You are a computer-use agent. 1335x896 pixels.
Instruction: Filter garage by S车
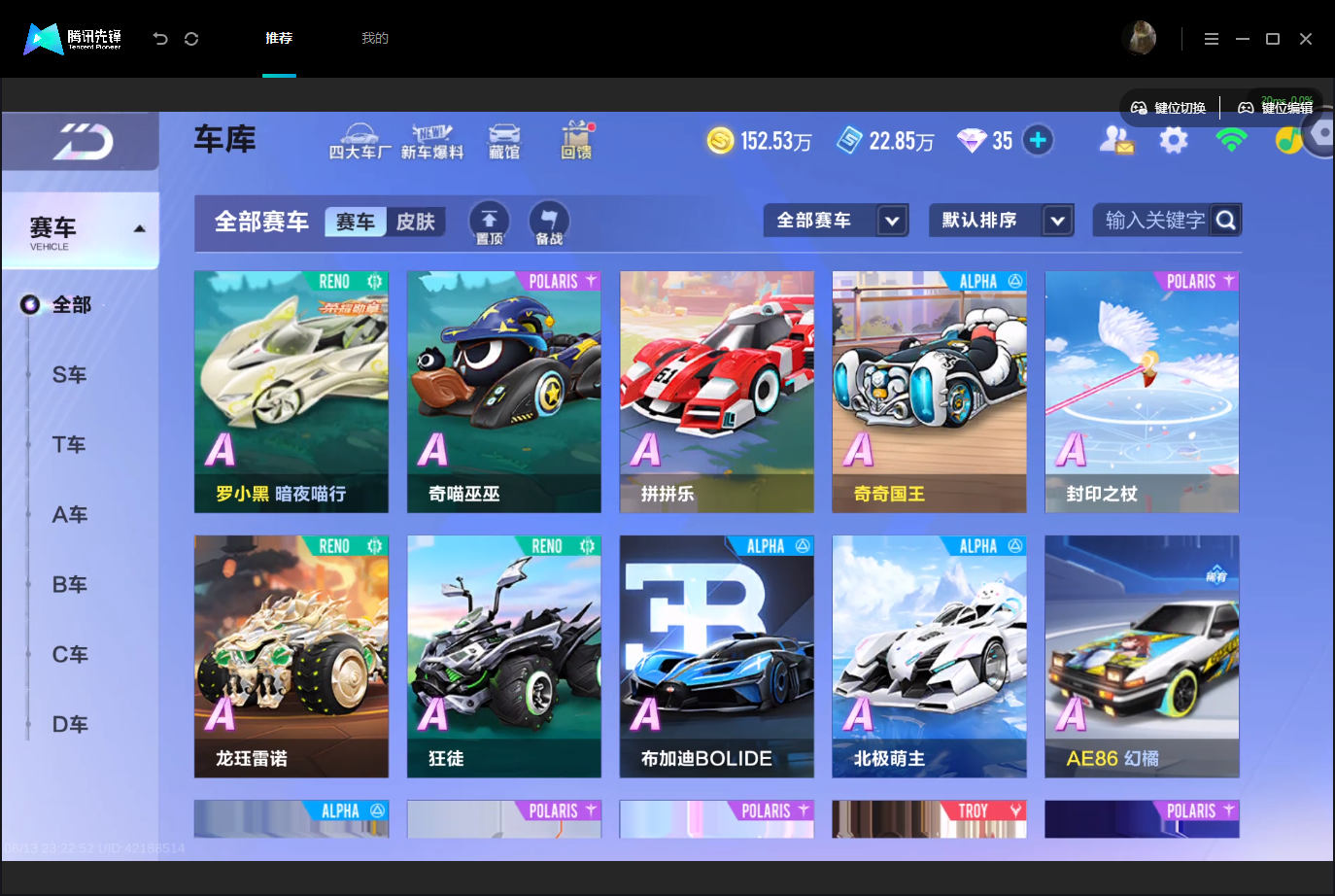pyautogui.click(x=70, y=375)
